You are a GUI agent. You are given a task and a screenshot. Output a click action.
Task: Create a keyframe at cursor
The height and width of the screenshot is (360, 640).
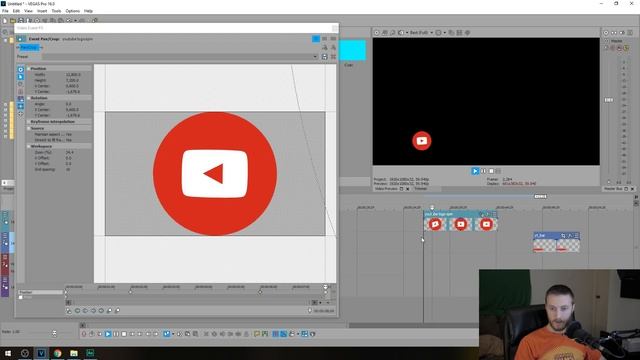tap(109, 311)
